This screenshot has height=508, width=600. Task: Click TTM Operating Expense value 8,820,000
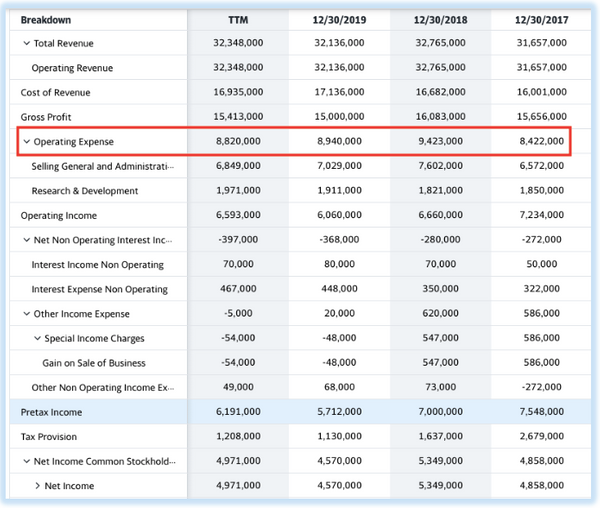pos(238,141)
